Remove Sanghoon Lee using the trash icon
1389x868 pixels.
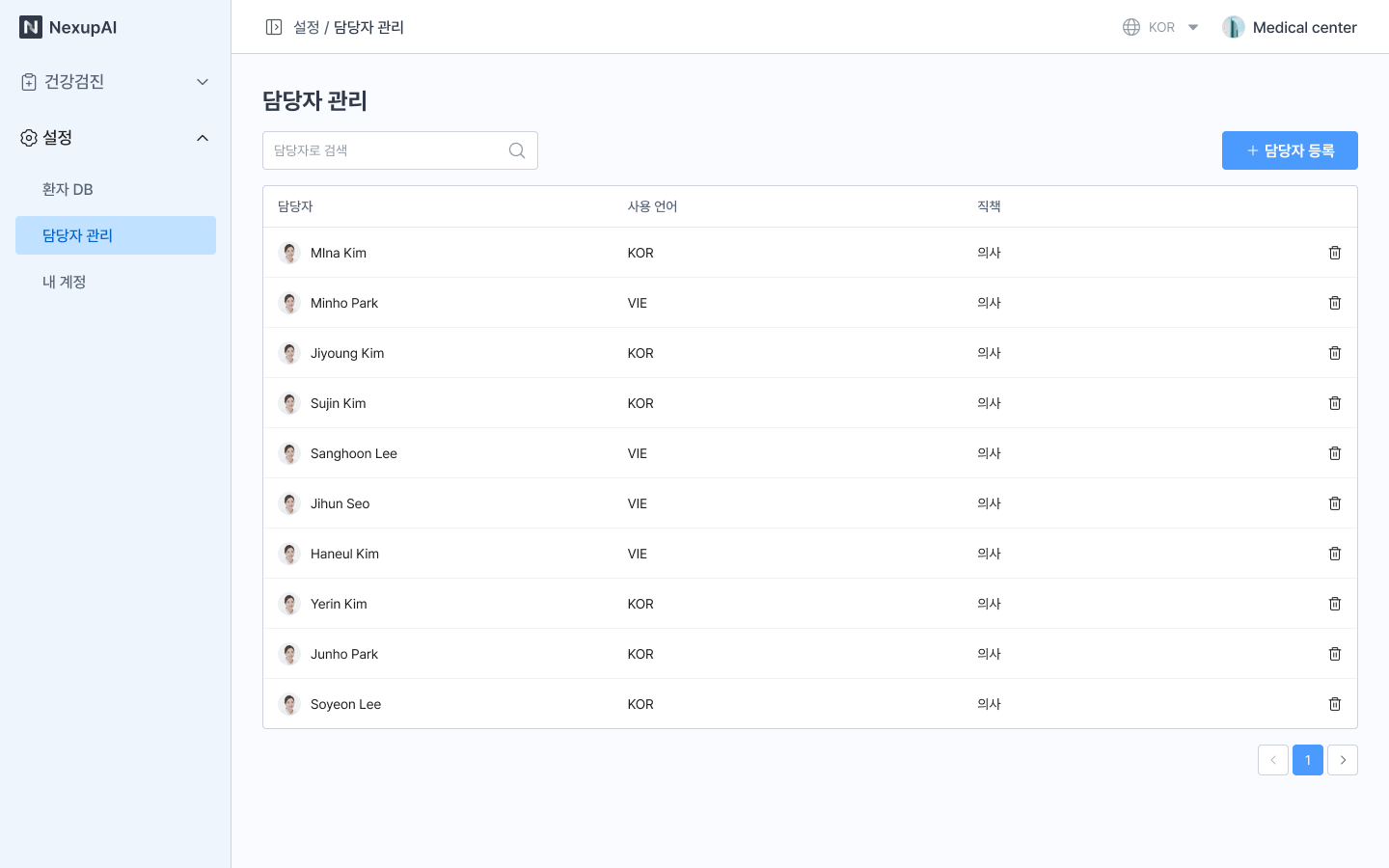pos(1335,453)
